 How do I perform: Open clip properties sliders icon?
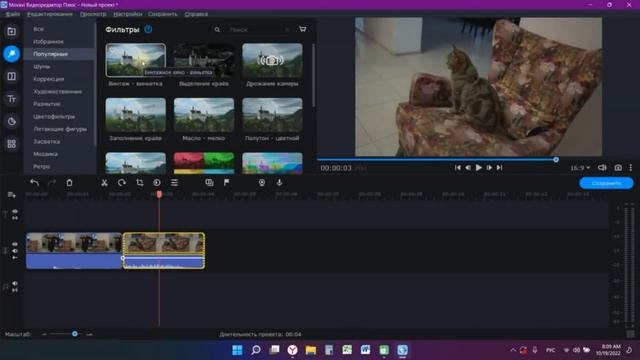click(174, 182)
